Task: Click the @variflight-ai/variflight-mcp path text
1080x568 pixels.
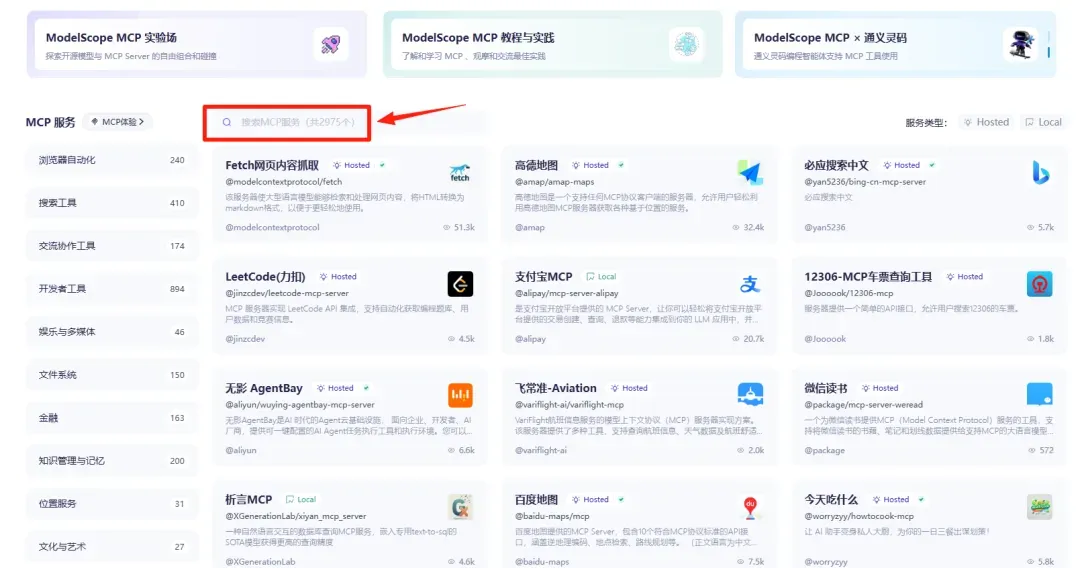Action: click(x=570, y=405)
